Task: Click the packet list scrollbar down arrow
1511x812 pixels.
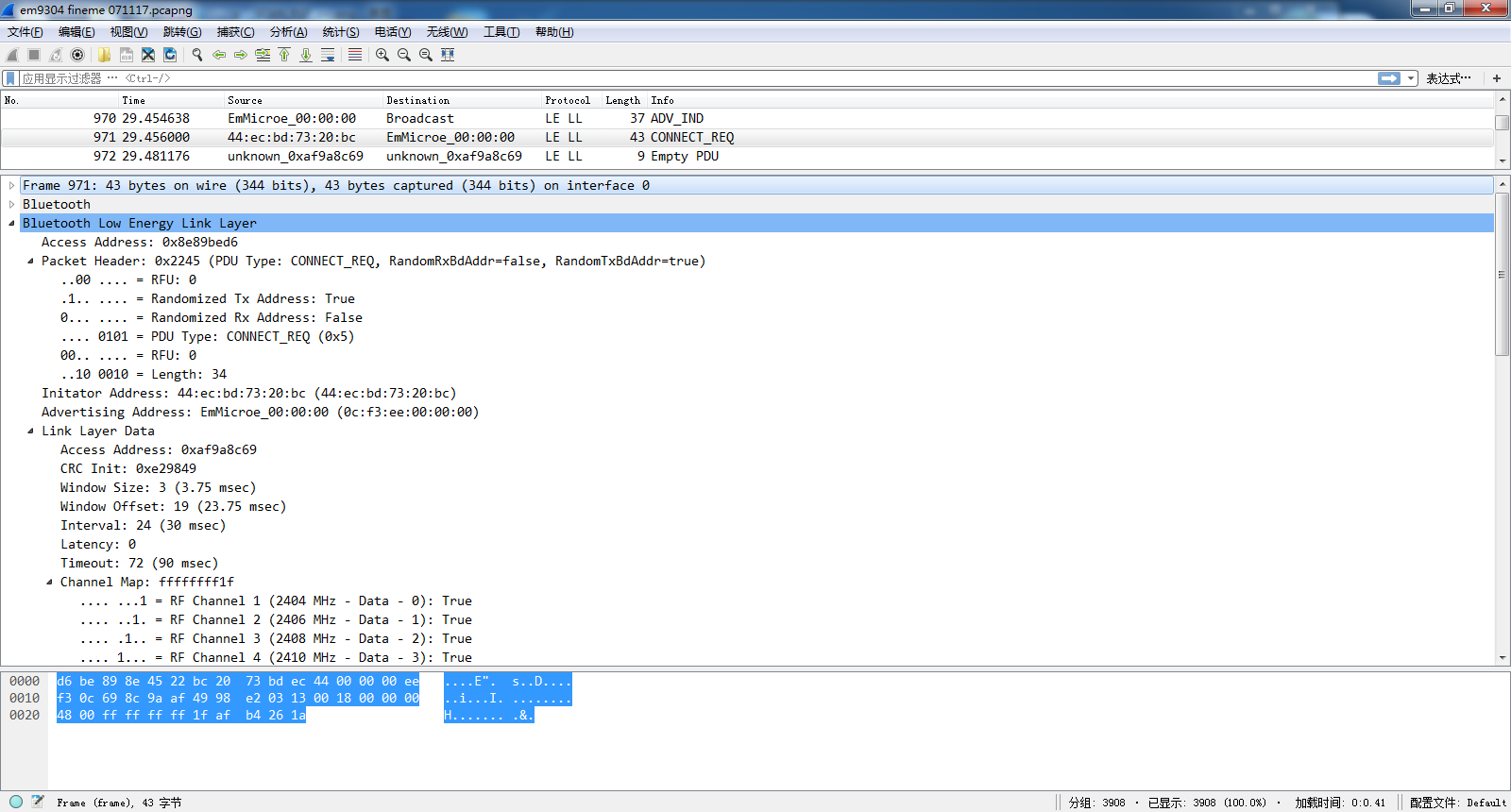Action: point(1502,161)
